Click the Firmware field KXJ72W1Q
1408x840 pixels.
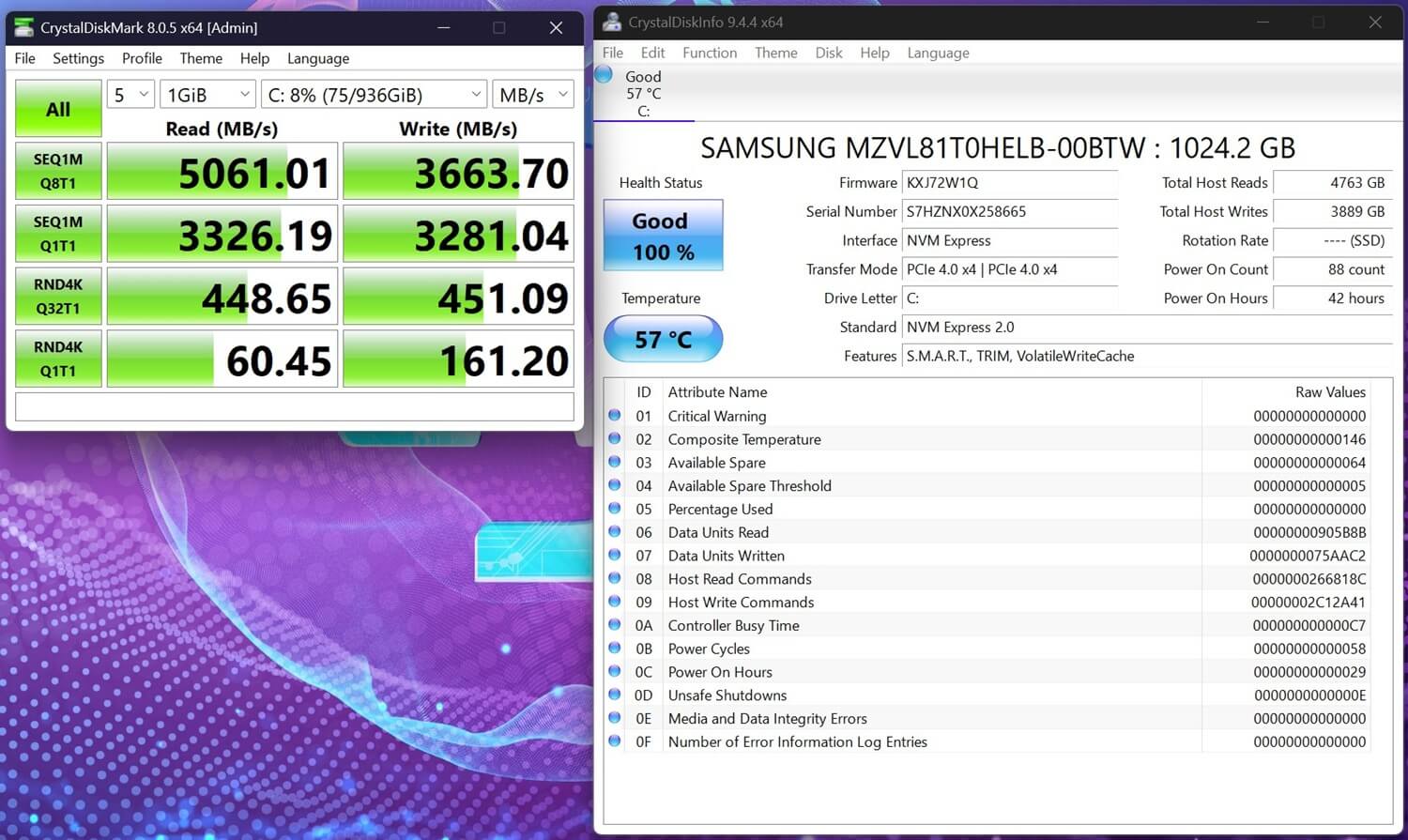coord(1010,183)
